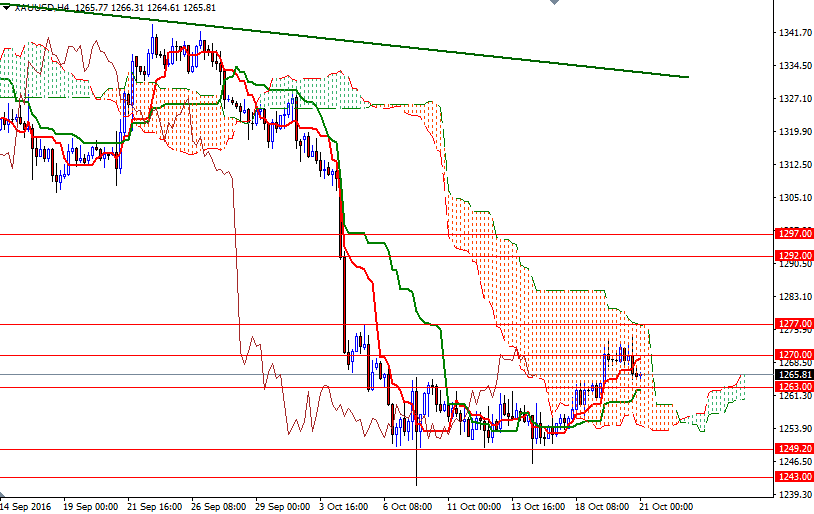Click the 6 Oct 08:00 time label

(x=408, y=506)
